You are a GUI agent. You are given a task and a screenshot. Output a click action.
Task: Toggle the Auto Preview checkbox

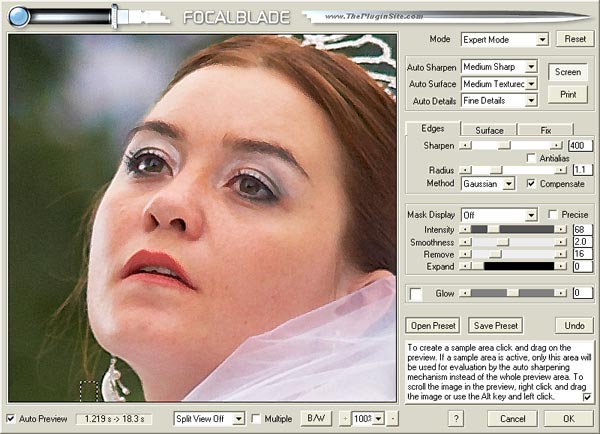tap(11, 418)
